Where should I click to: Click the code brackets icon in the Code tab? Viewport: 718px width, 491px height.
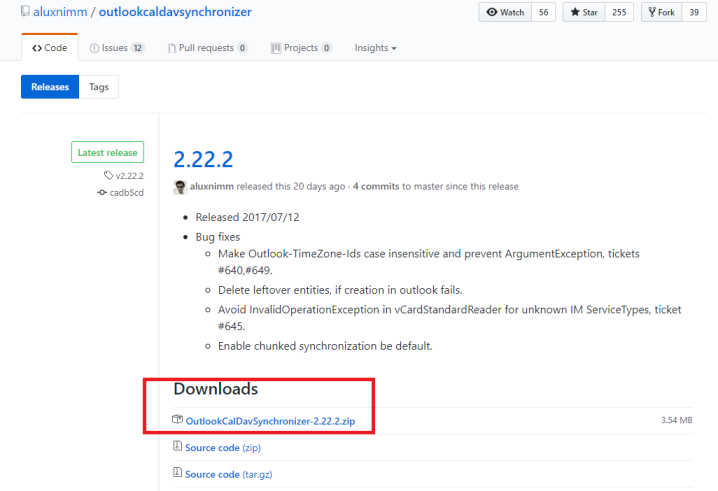point(37,48)
